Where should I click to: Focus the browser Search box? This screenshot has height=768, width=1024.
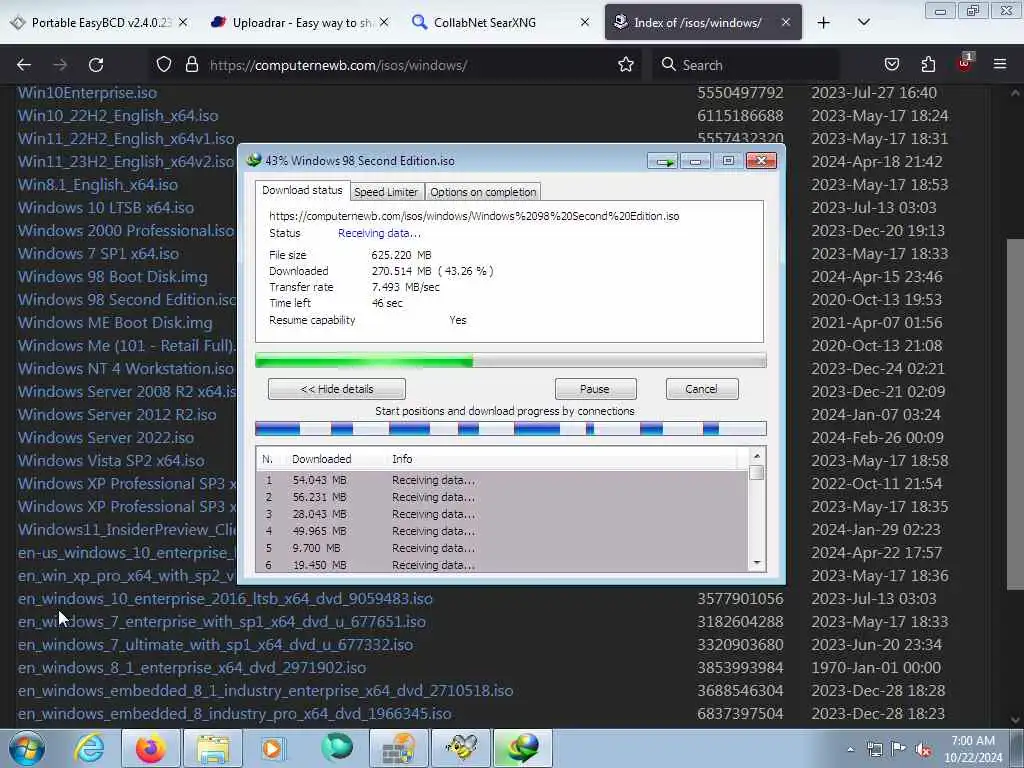[x=744, y=65]
